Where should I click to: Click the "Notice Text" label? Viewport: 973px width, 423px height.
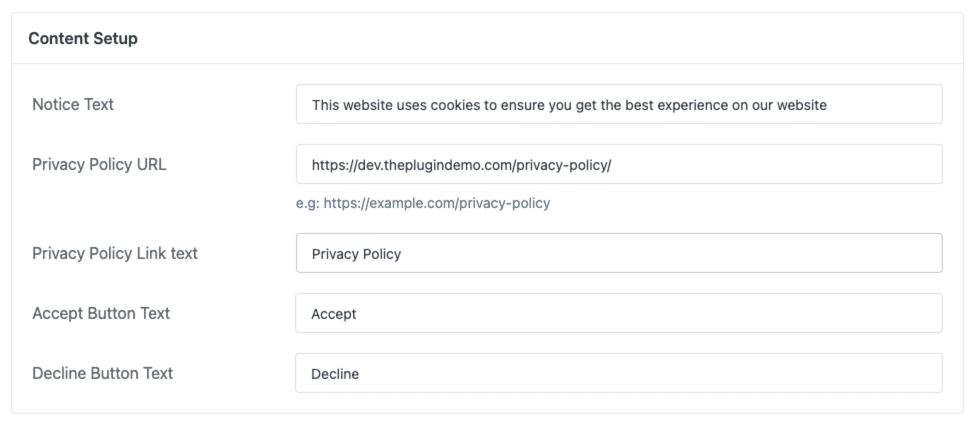(73, 104)
